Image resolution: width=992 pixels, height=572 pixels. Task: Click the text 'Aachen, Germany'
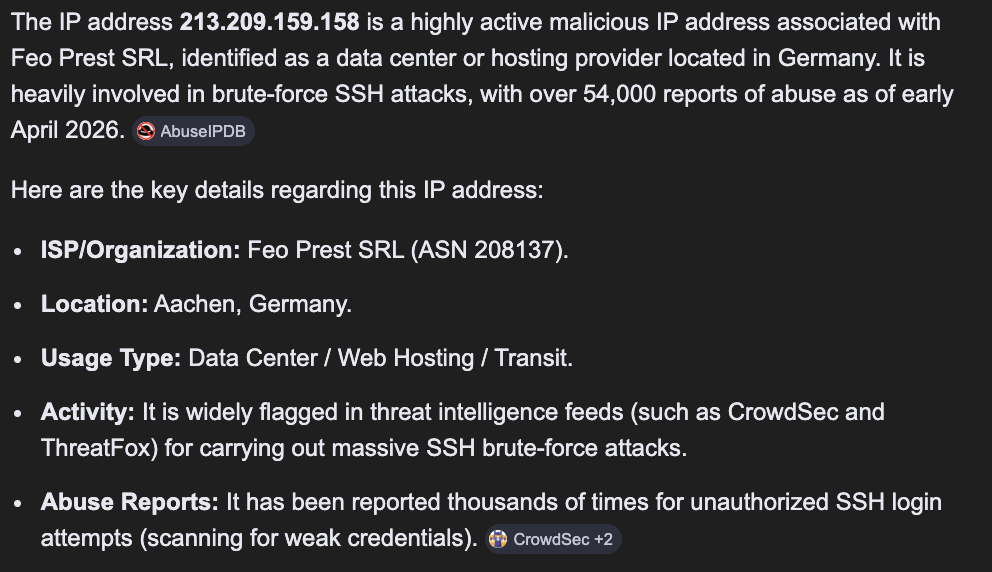point(251,304)
